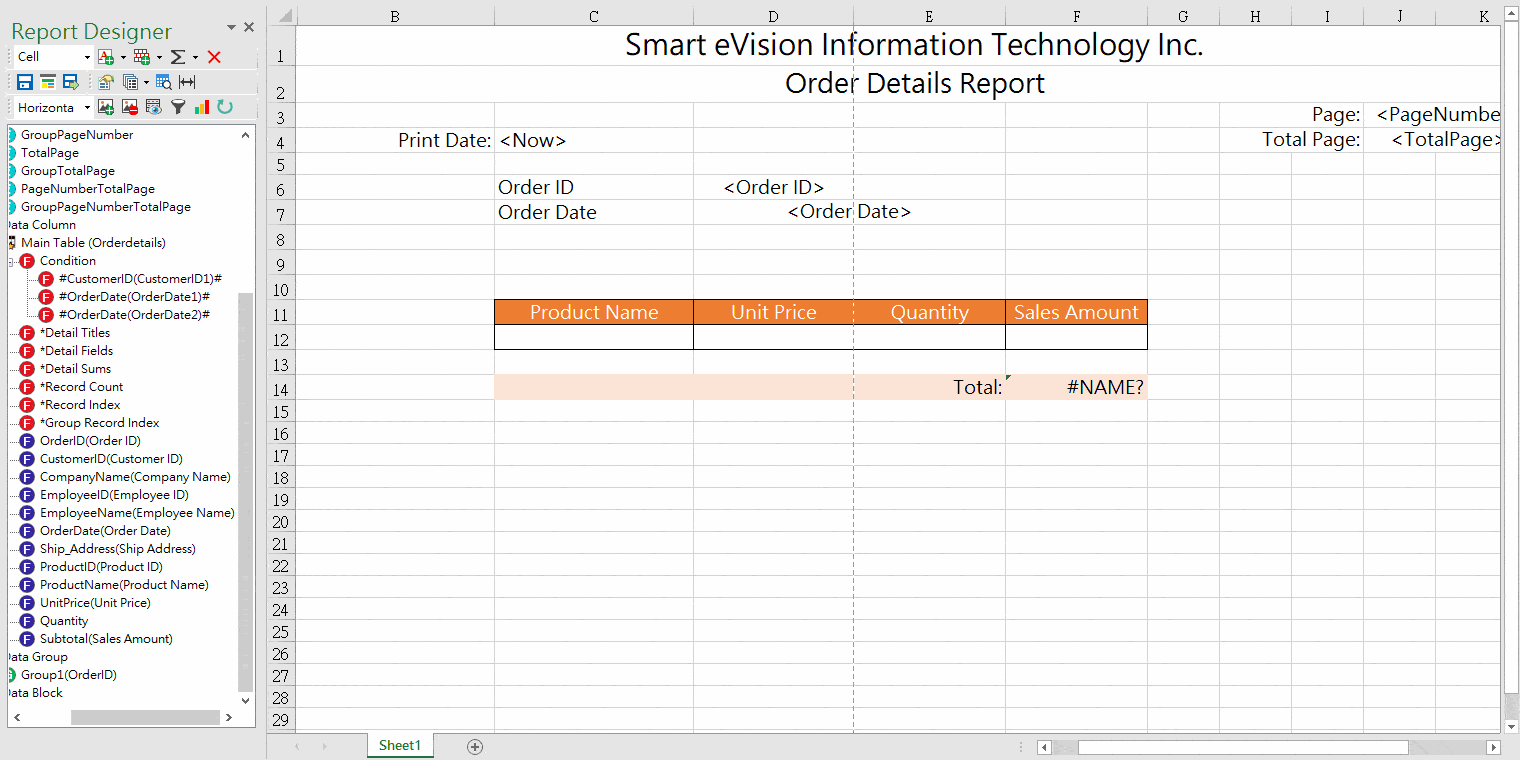Add a new sheet with plus button
This screenshot has width=1520, height=760.
point(475,746)
